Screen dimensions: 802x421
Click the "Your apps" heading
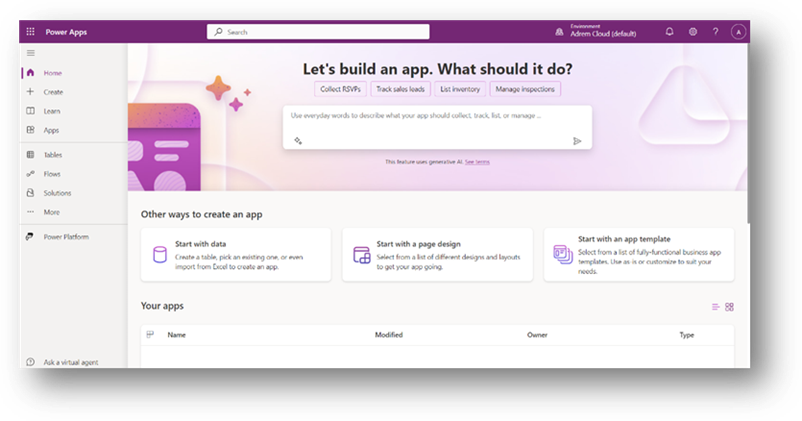162,306
